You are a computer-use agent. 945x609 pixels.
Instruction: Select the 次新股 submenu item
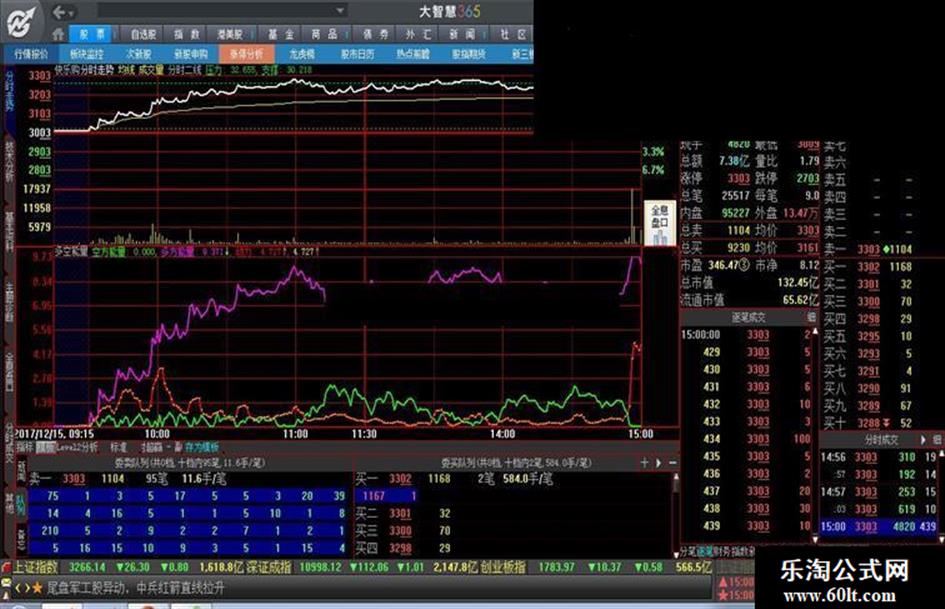pos(139,54)
